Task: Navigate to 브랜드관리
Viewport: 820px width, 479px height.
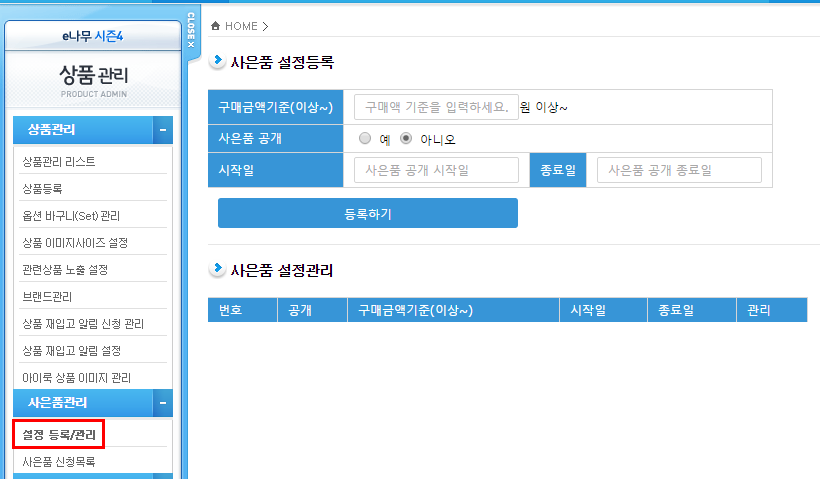Action: tap(47, 296)
